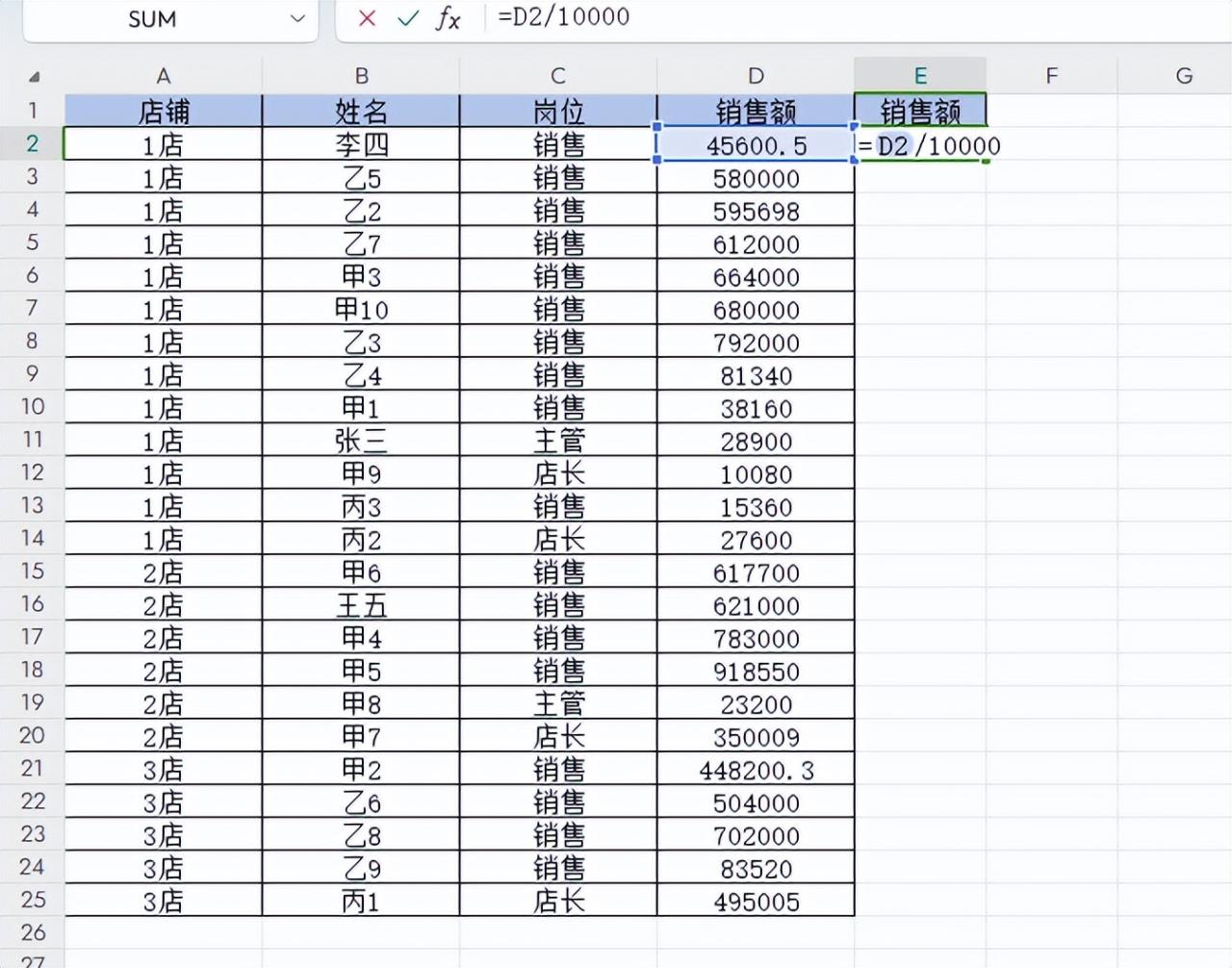Select the cell with 张三
This screenshot has width=1232, height=968.
(x=361, y=441)
